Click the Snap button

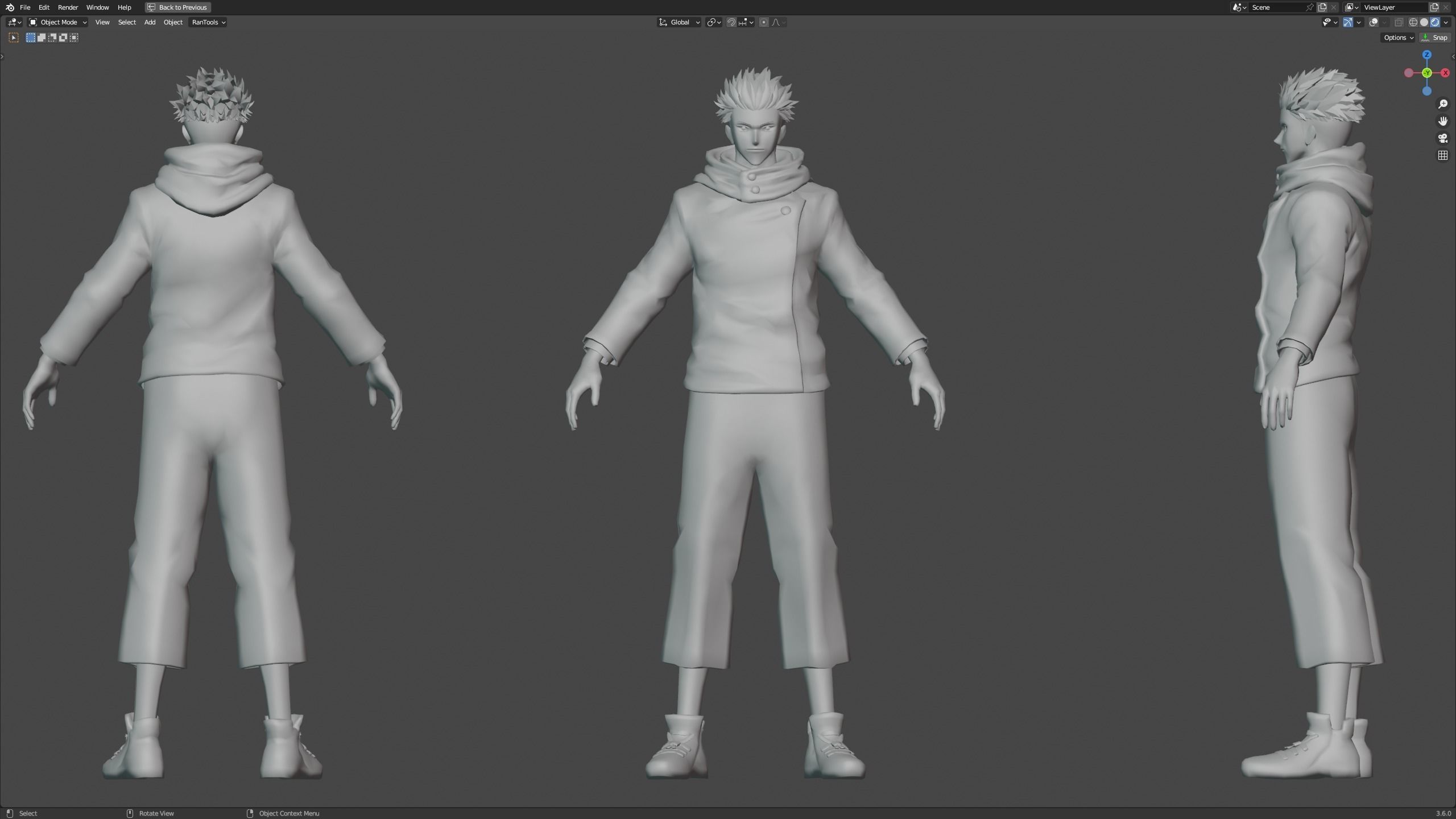tap(1435, 38)
